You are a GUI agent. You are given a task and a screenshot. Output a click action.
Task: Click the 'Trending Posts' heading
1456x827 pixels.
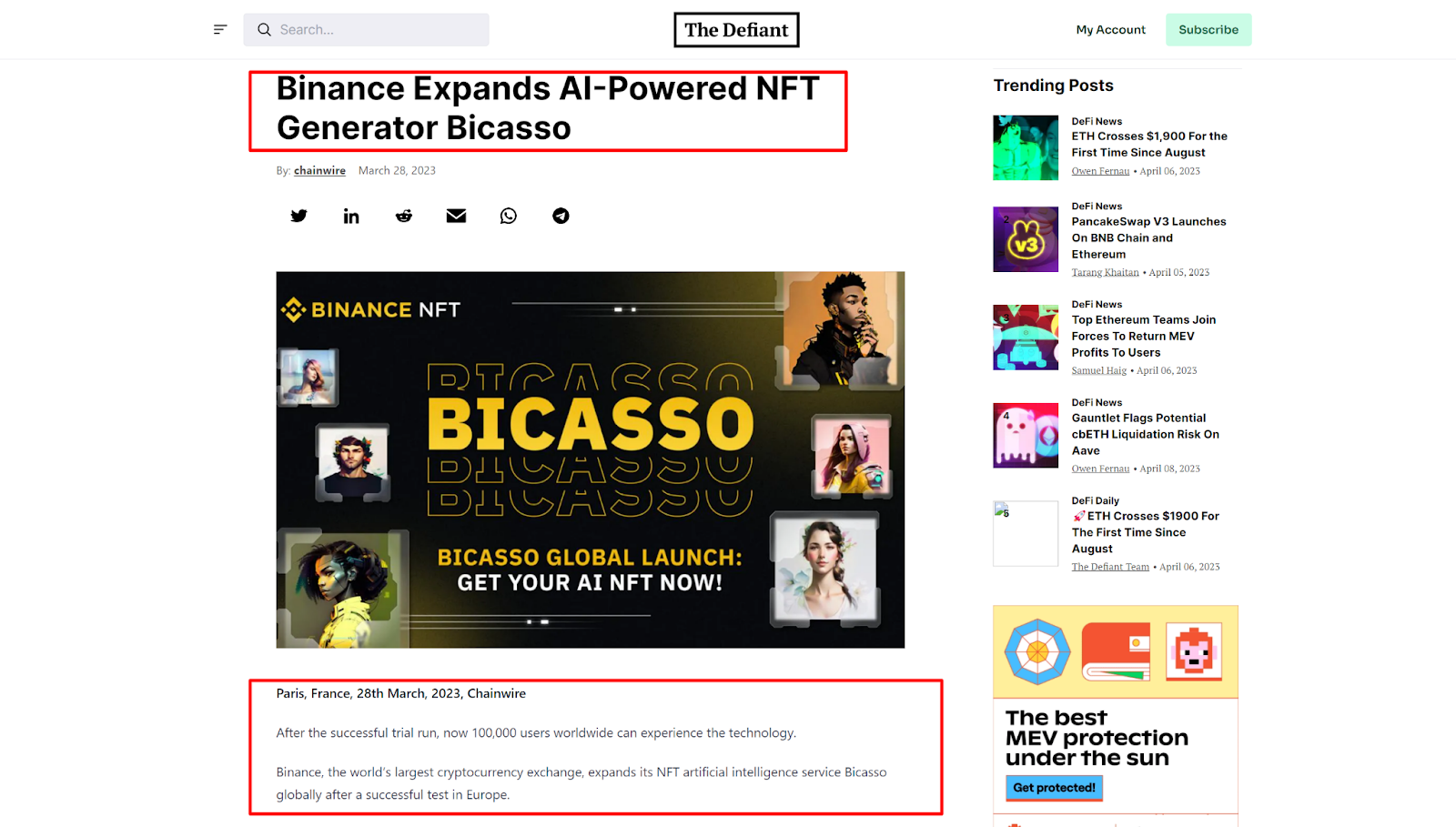pos(1053,86)
